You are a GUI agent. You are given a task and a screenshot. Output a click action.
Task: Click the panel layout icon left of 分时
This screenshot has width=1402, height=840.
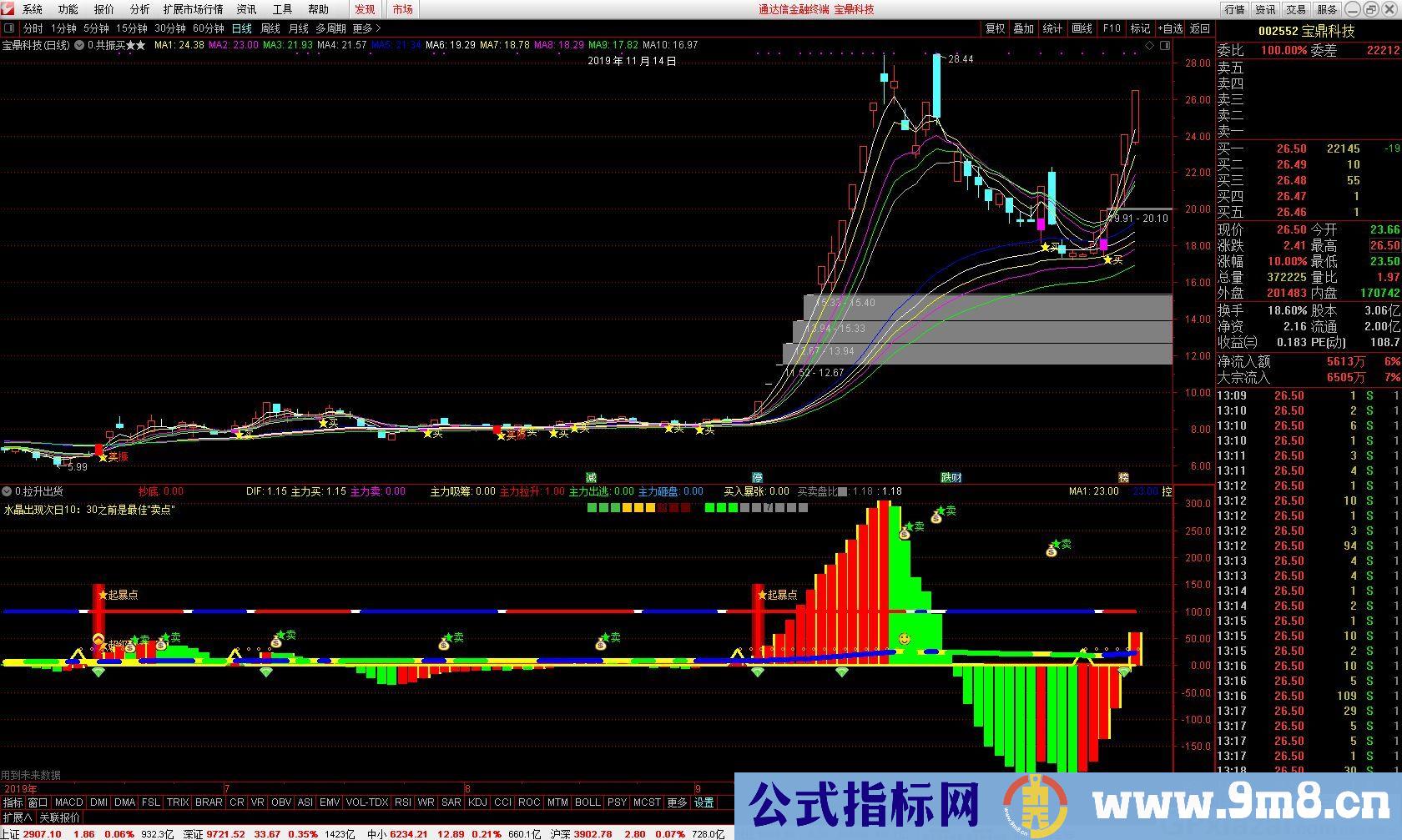coord(9,28)
